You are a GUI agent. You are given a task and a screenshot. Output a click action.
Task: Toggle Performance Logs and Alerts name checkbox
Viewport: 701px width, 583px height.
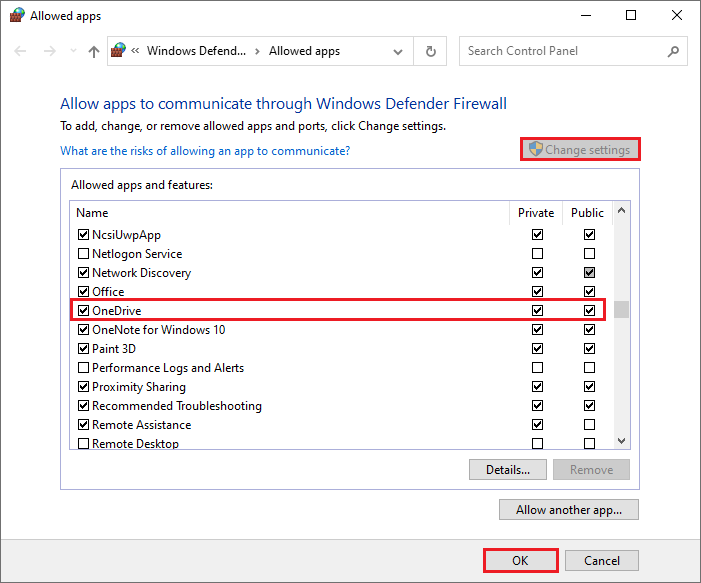pos(83,368)
